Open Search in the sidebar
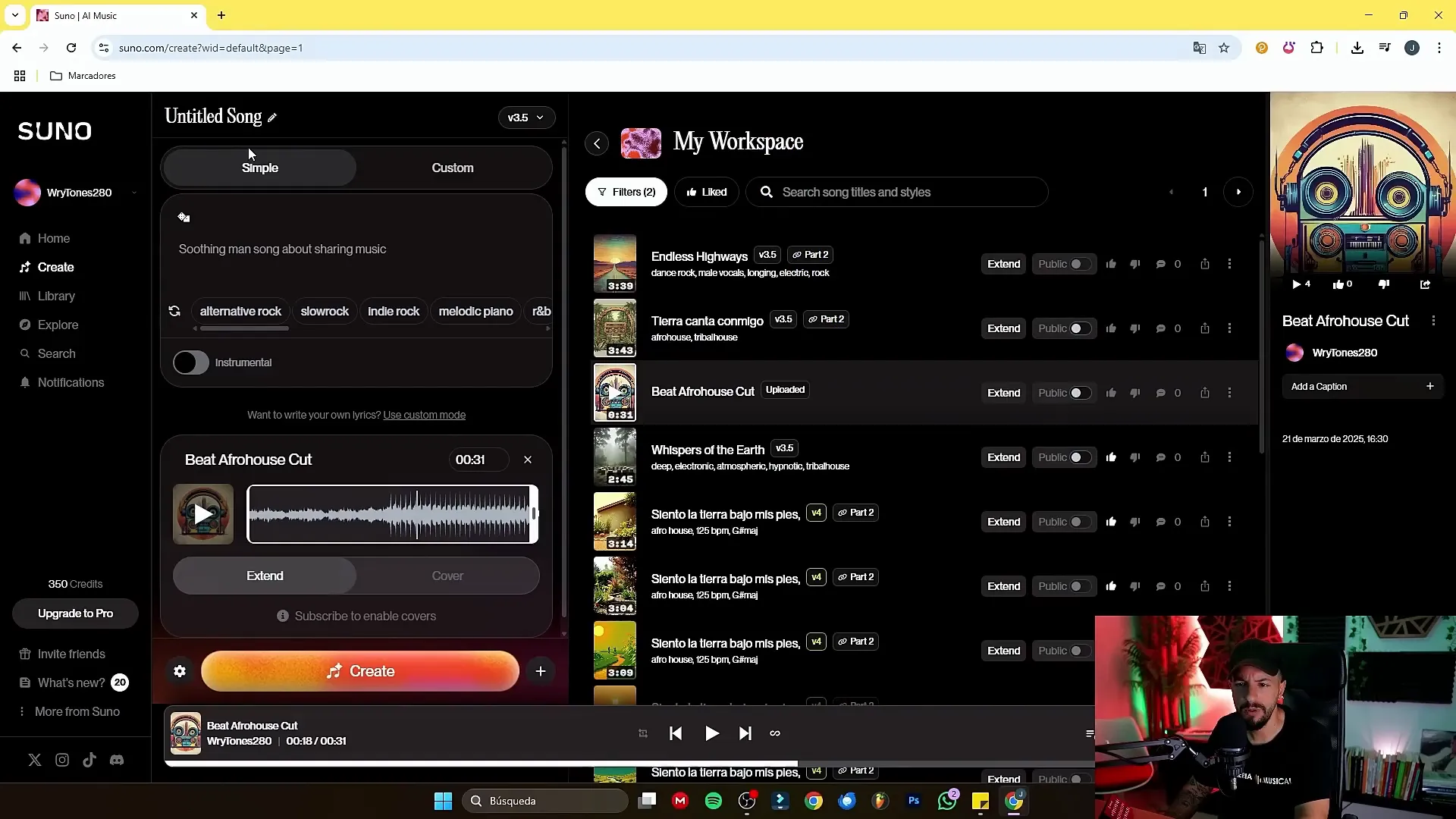 (47, 353)
